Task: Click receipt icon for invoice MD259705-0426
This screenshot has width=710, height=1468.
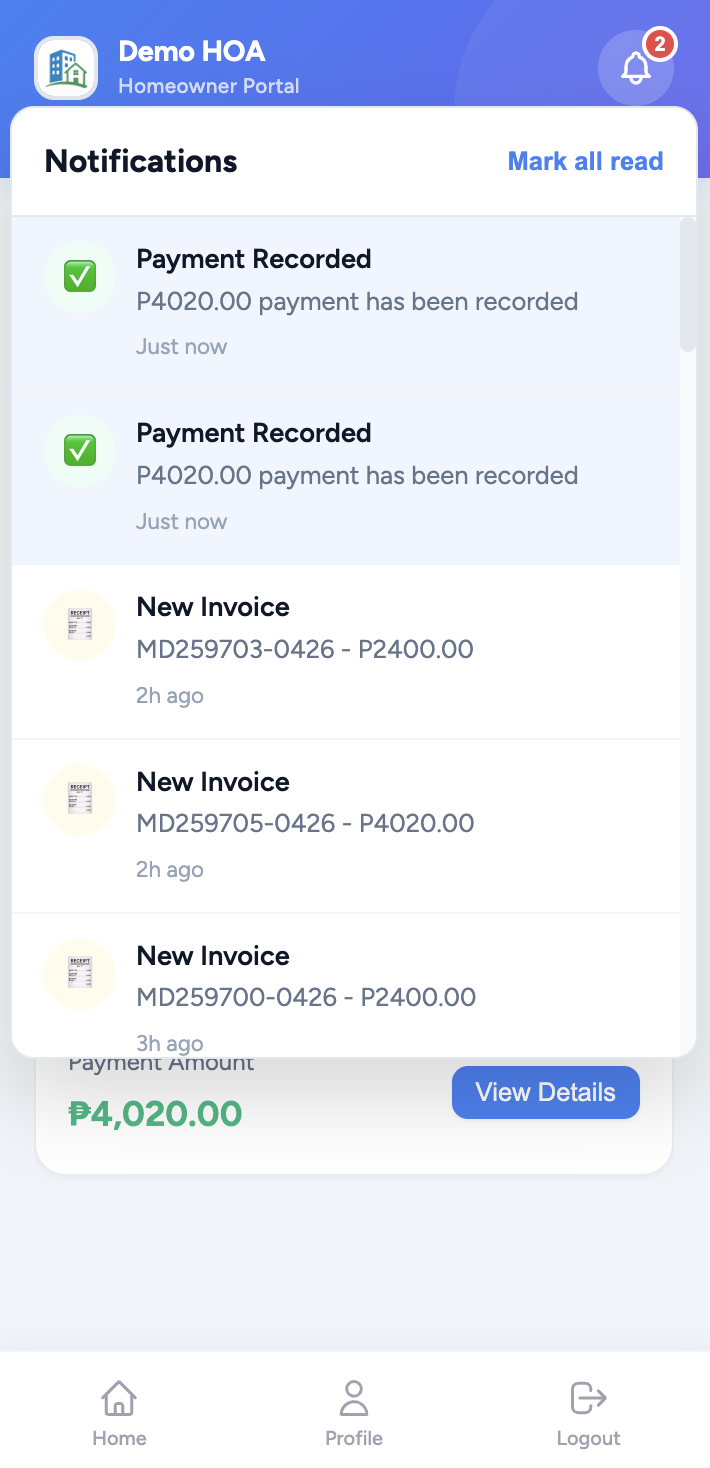Action: (x=80, y=799)
